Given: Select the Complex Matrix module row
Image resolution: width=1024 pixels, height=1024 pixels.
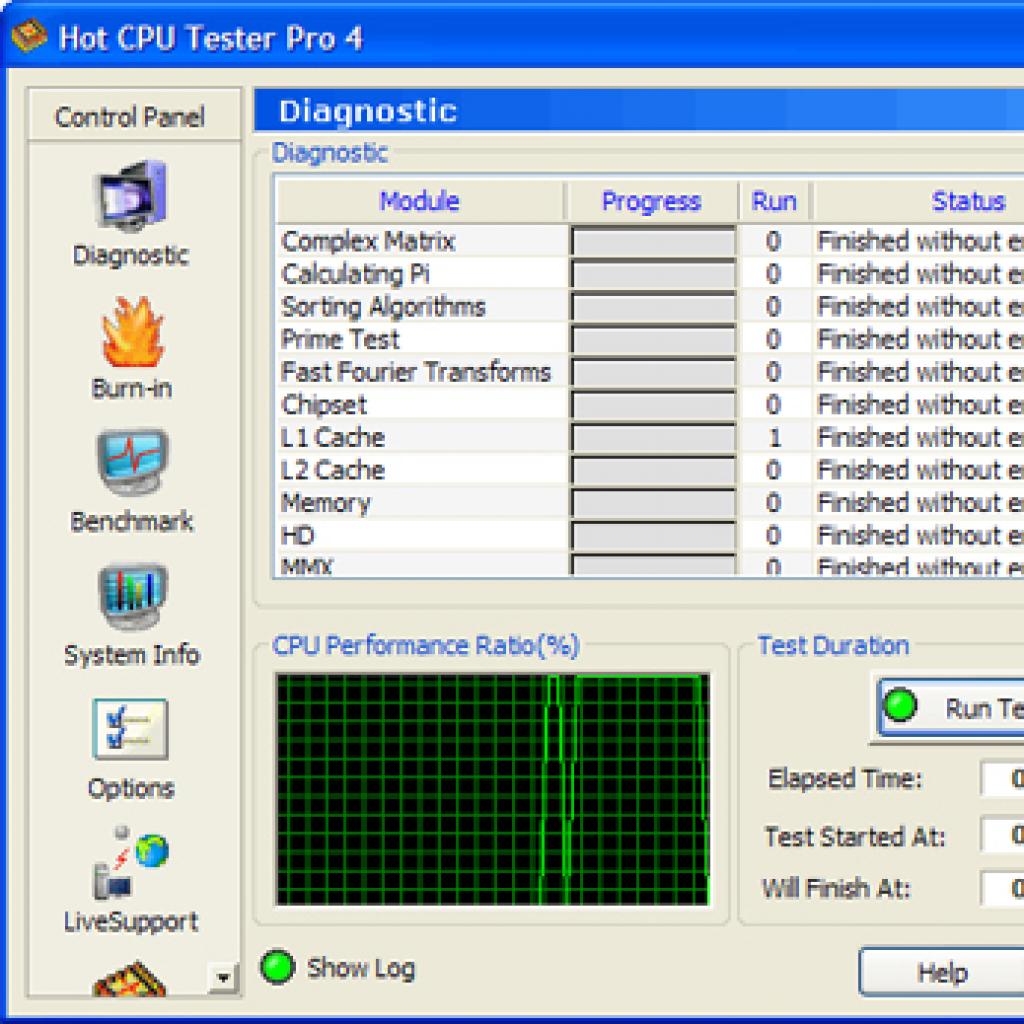Looking at the screenshot, I should (368, 241).
